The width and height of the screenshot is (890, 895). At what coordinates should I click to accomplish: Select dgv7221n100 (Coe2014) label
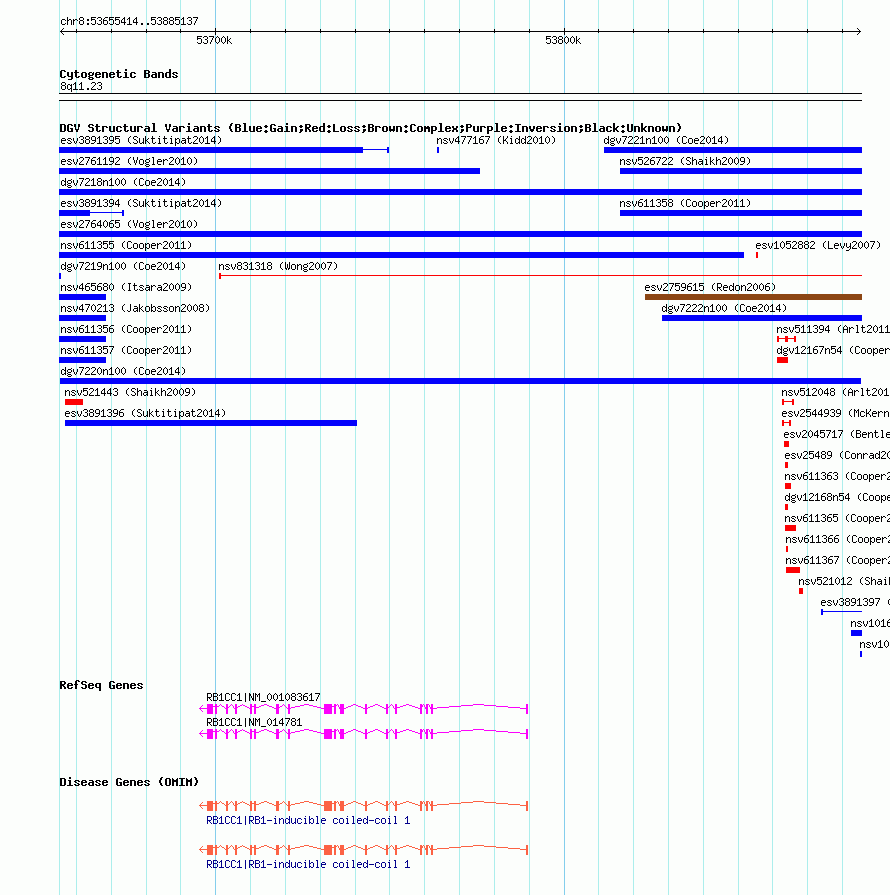pyautogui.click(x=666, y=140)
